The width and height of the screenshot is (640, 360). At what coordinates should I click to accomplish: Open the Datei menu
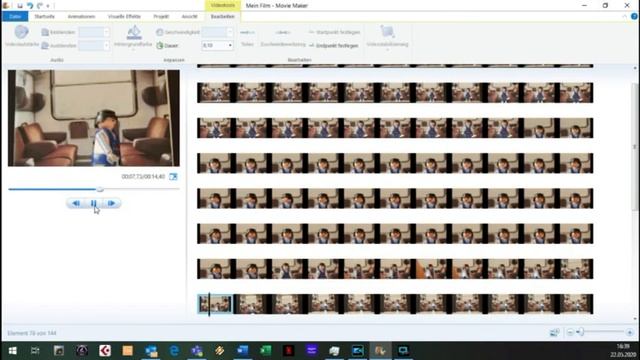[x=15, y=16]
